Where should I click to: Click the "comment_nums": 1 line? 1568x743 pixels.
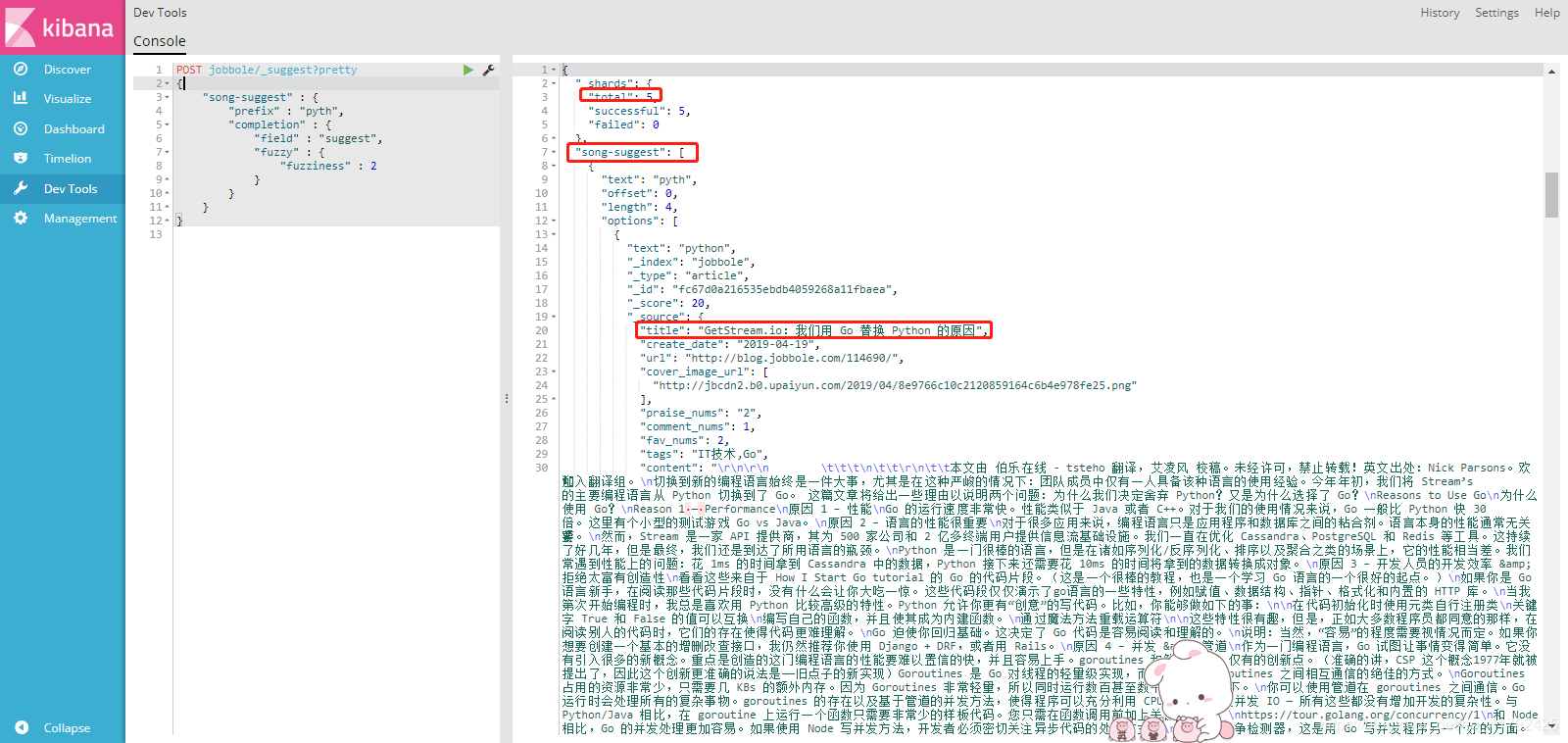[x=698, y=426]
